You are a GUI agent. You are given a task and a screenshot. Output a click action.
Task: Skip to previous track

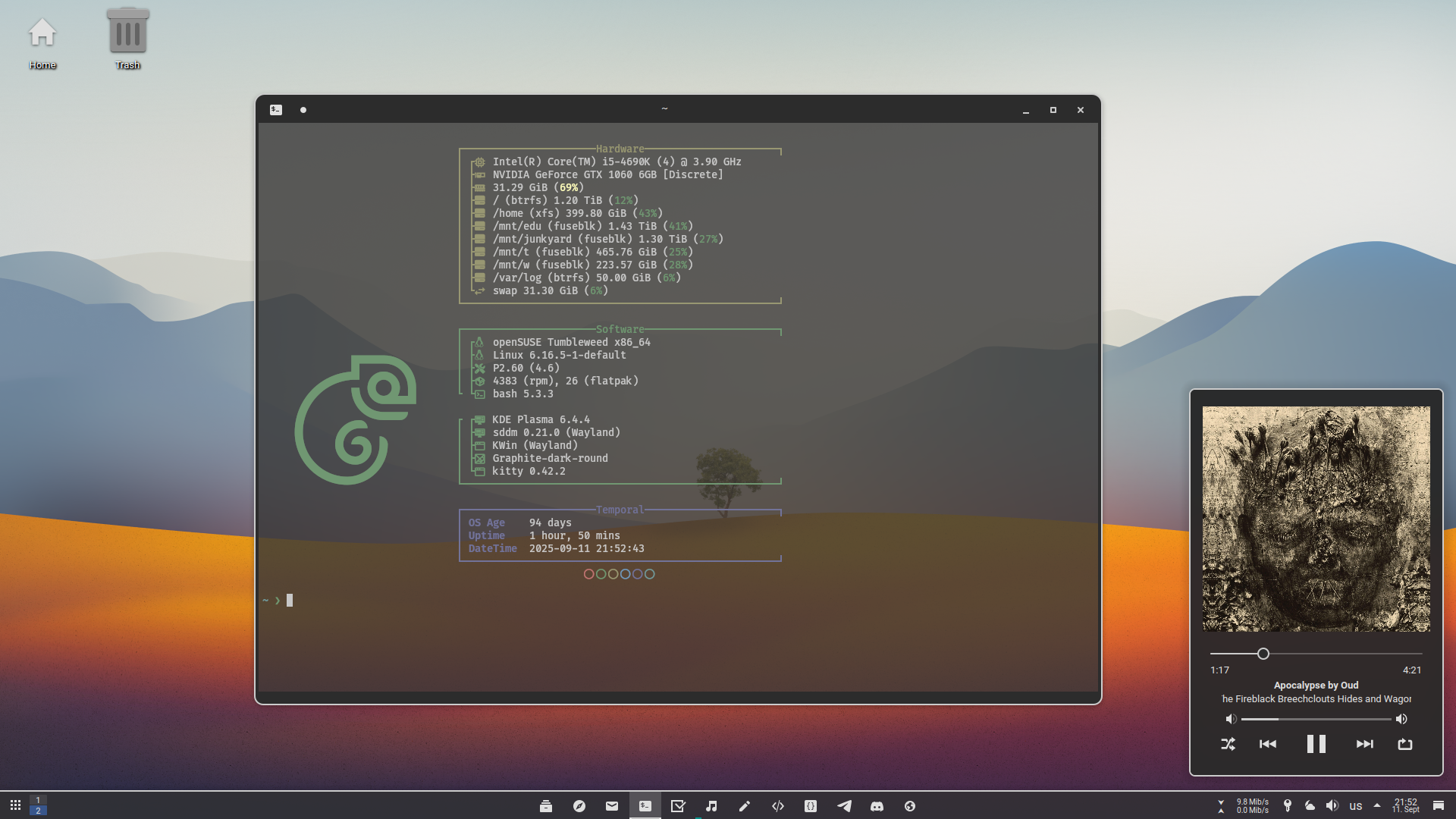point(1268,744)
